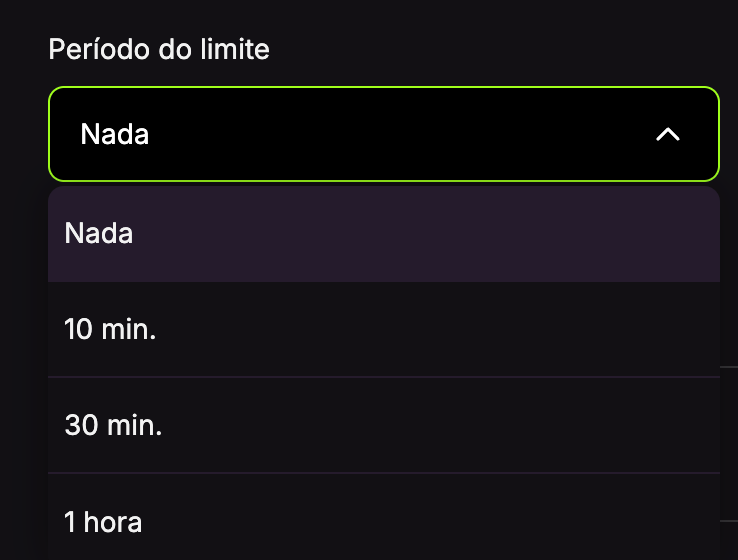Viewport: 738px width, 560px height.
Task: Pick the 30 min. limit period
Action: 383,425
